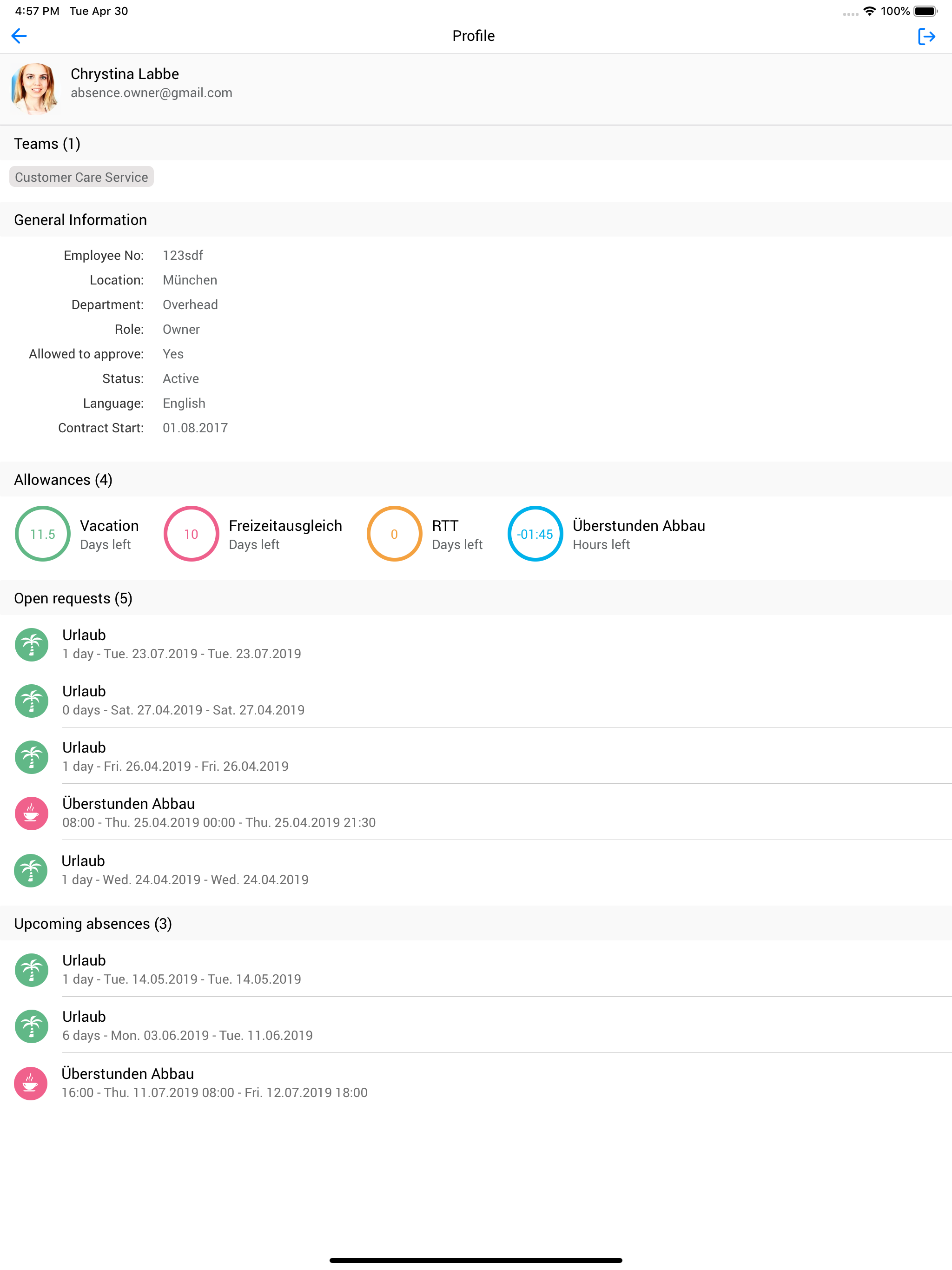Tap the battery indicator in status bar
This screenshot has width=952, height=1270.
point(926,11)
